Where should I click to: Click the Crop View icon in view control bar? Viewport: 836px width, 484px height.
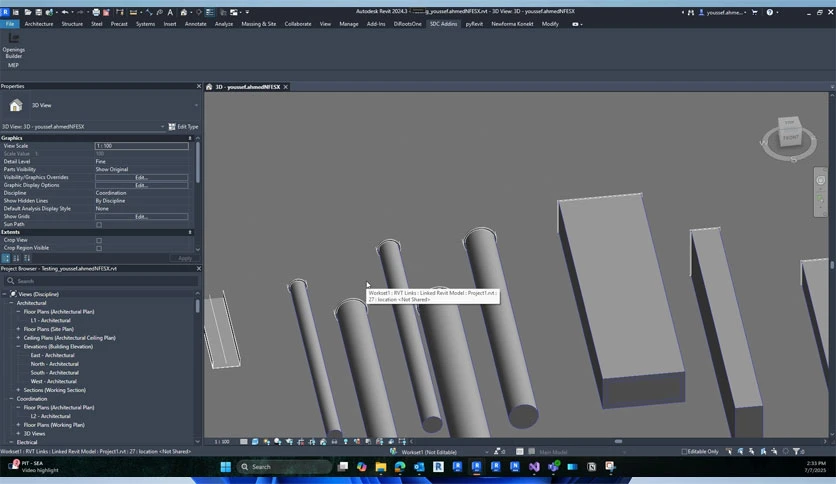[301, 441]
